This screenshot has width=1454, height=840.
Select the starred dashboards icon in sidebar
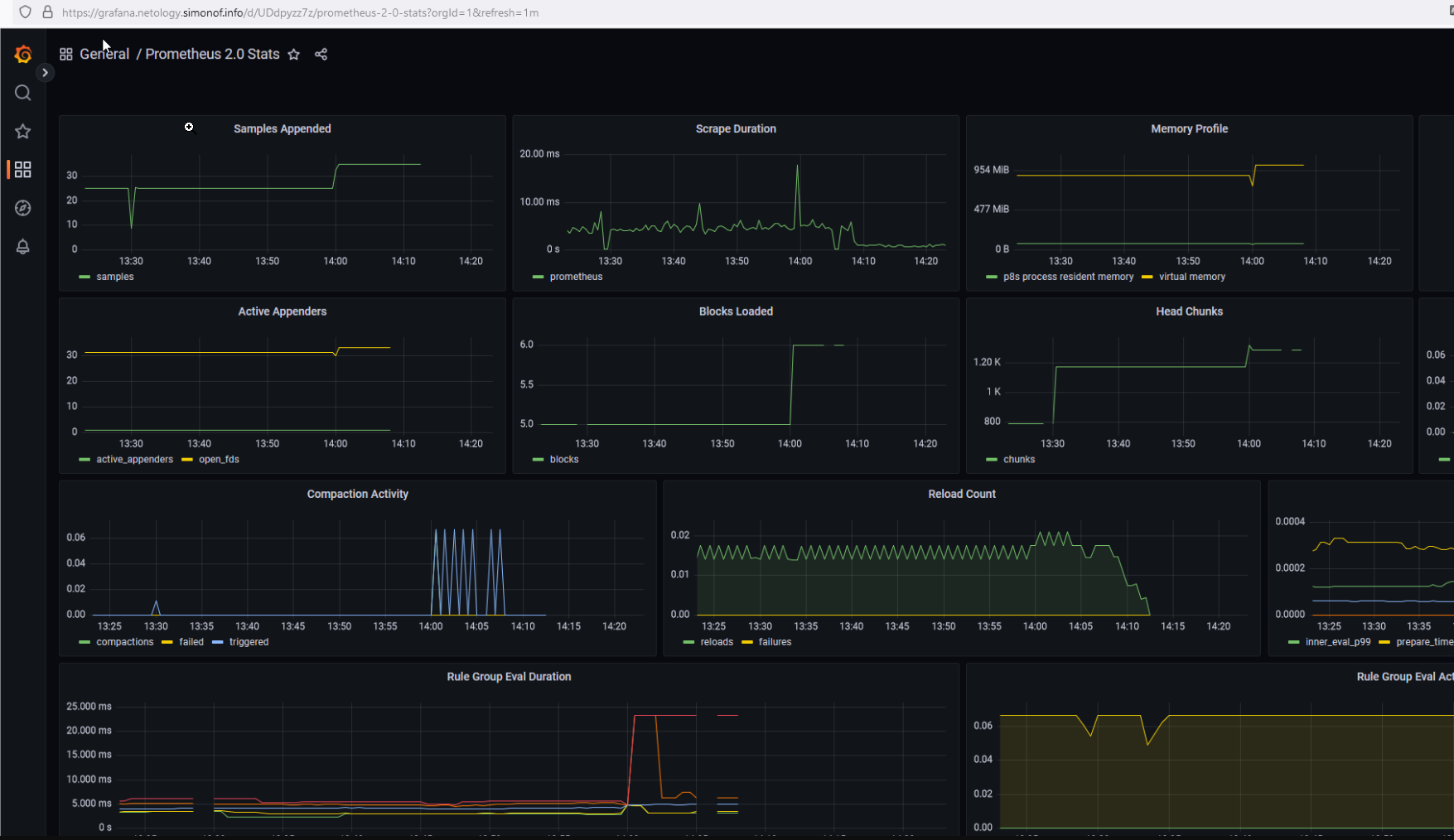point(22,131)
